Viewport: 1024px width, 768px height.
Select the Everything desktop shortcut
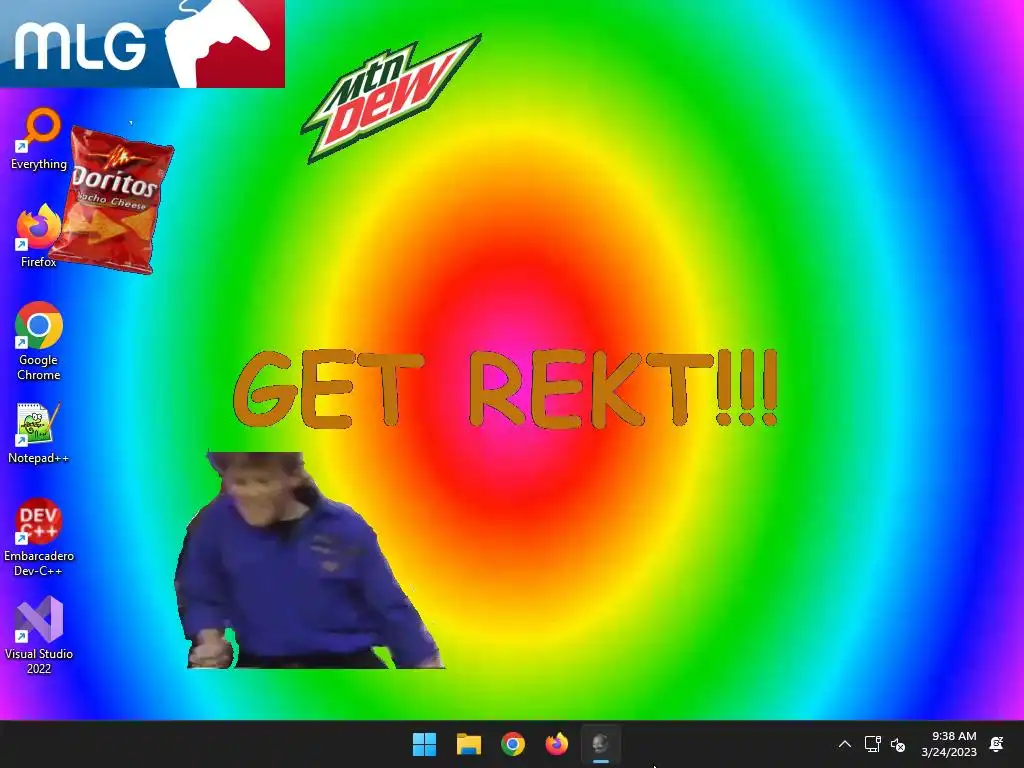point(39,138)
